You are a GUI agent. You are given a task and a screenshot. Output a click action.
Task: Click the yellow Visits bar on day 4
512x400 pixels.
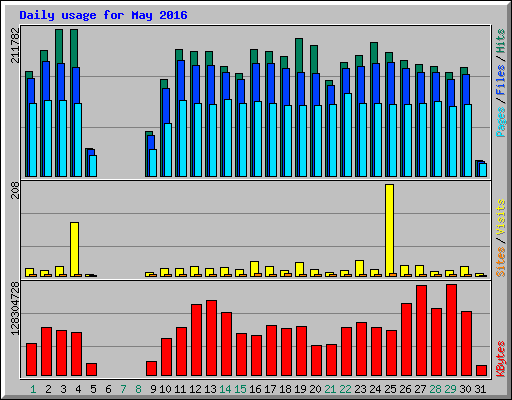pyautogui.click(x=75, y=249)
